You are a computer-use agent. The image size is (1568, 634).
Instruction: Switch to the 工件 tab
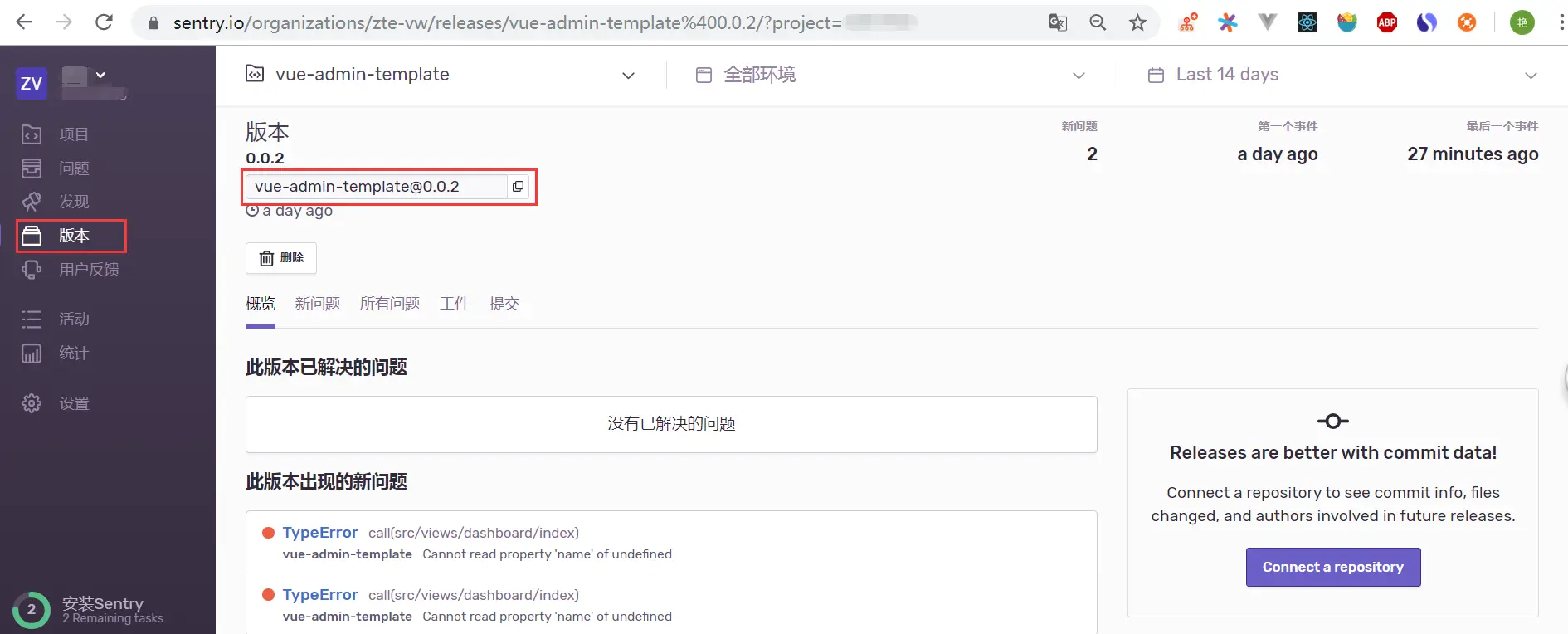(455, 304)
